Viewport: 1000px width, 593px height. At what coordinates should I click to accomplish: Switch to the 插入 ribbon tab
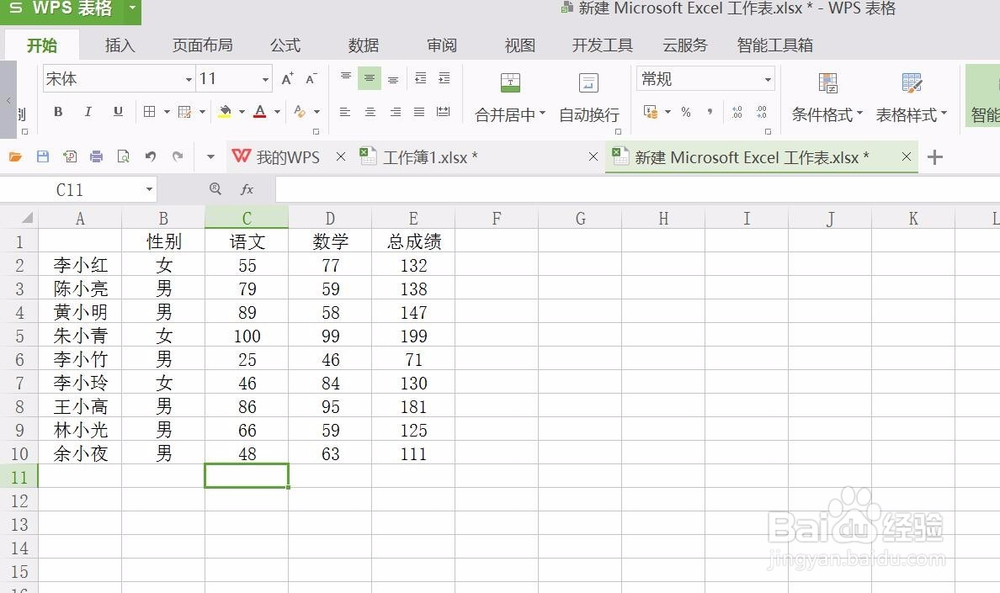click(x=120, y=45)
